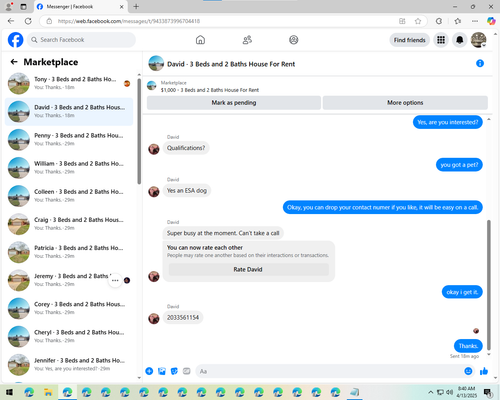This screenshot has width=500, height=400.
Task: Click the '2033561154' message bubble
Action: [183, 317]
